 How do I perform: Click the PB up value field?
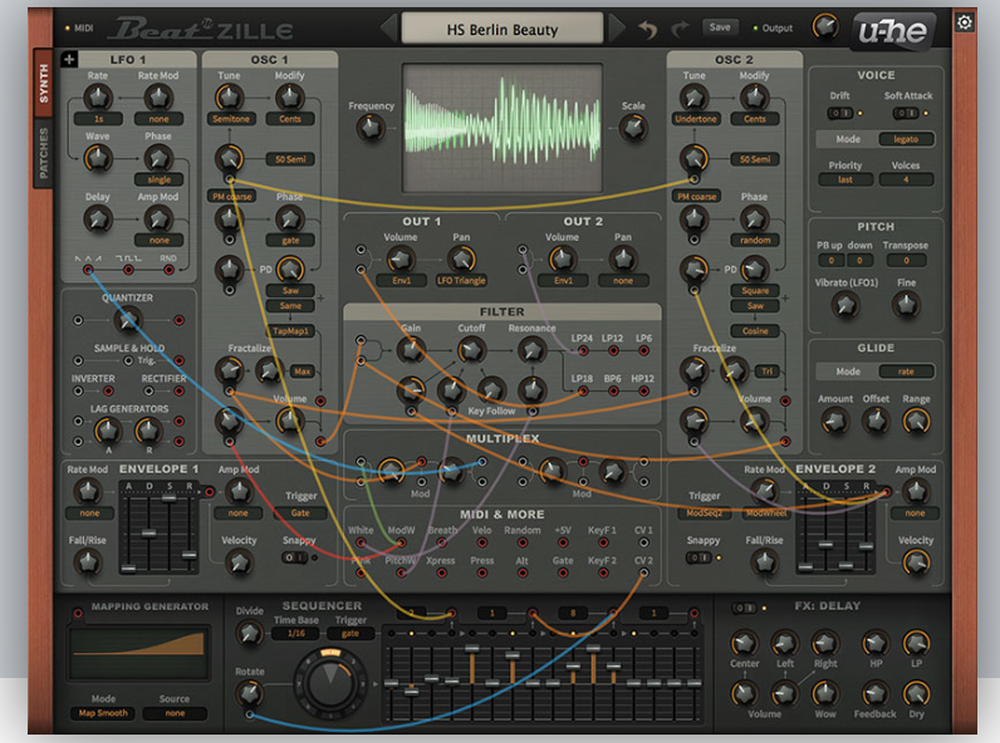click(x=831, y=260)
